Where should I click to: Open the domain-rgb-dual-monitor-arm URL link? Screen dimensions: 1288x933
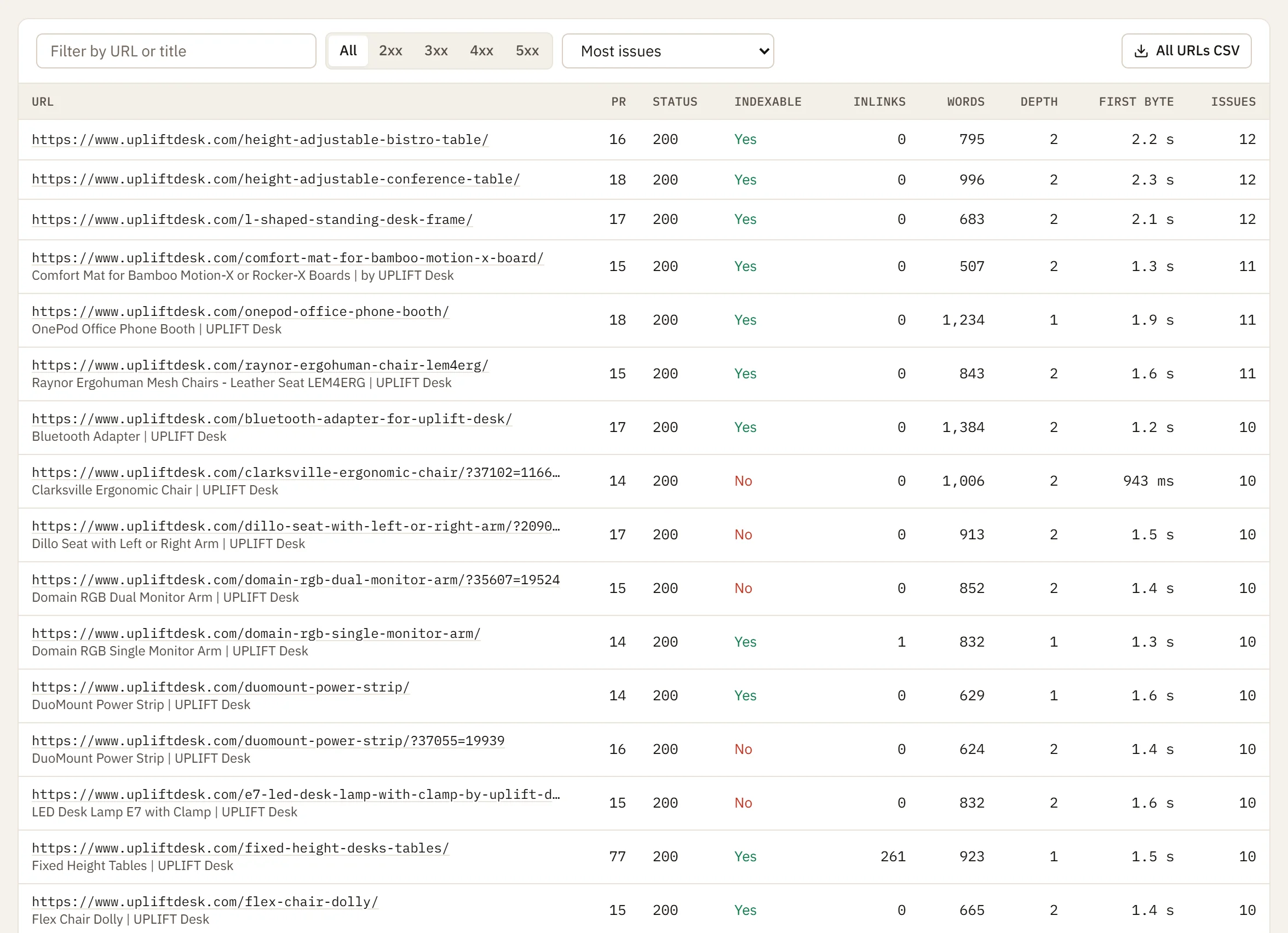296,580
